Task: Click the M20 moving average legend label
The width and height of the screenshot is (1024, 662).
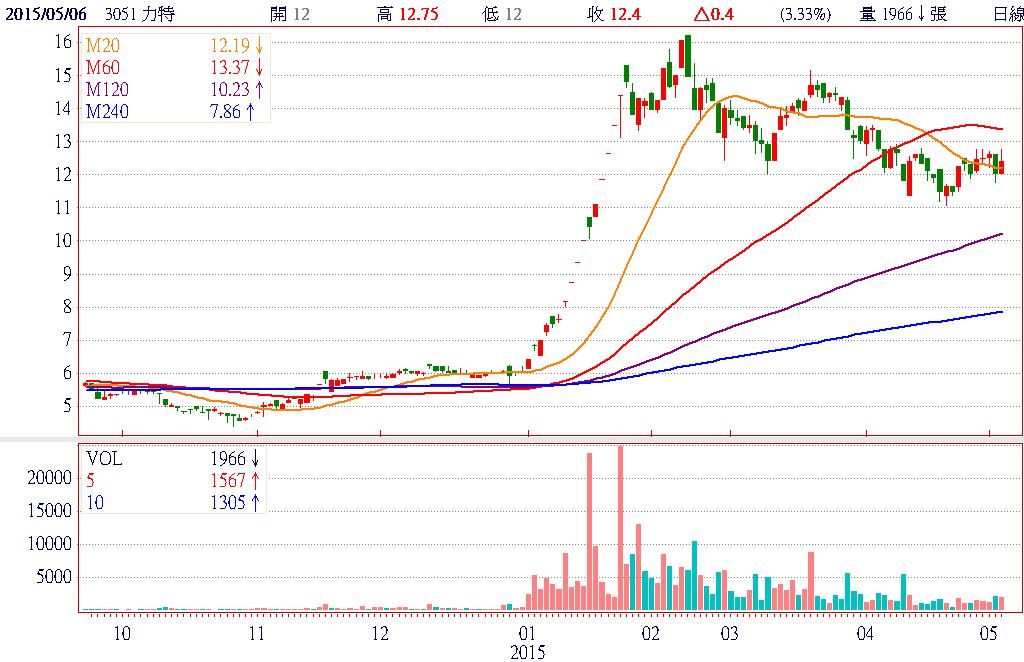Action: (x=101, y=47)
